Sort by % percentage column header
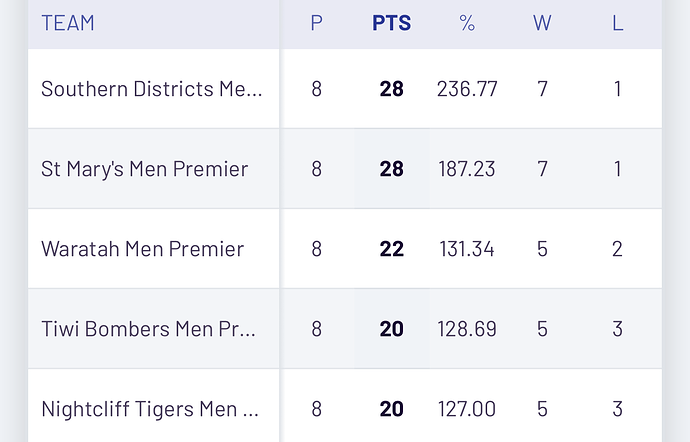 coord(467,23)
